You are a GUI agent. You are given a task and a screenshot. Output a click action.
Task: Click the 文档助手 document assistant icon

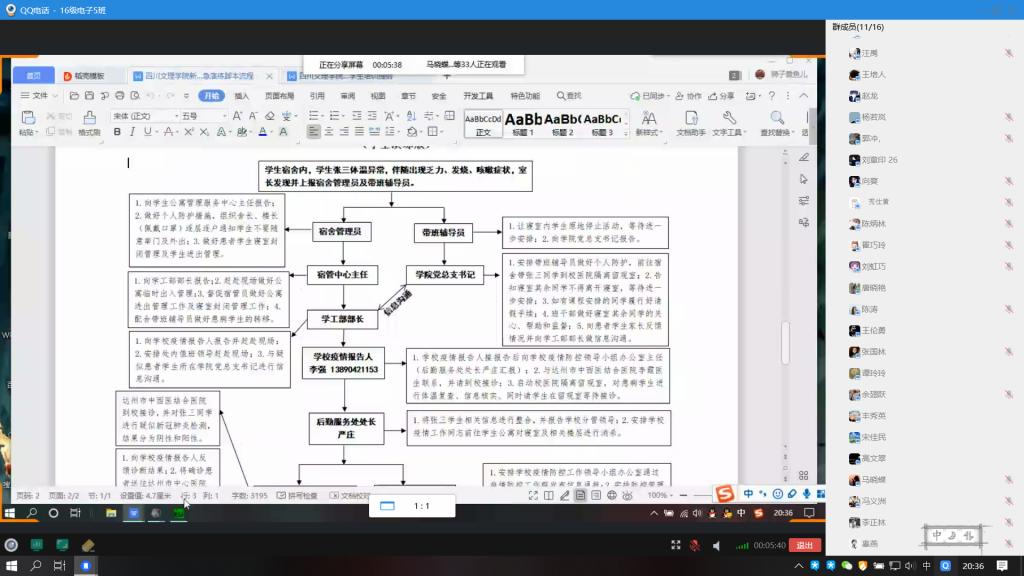690,120
